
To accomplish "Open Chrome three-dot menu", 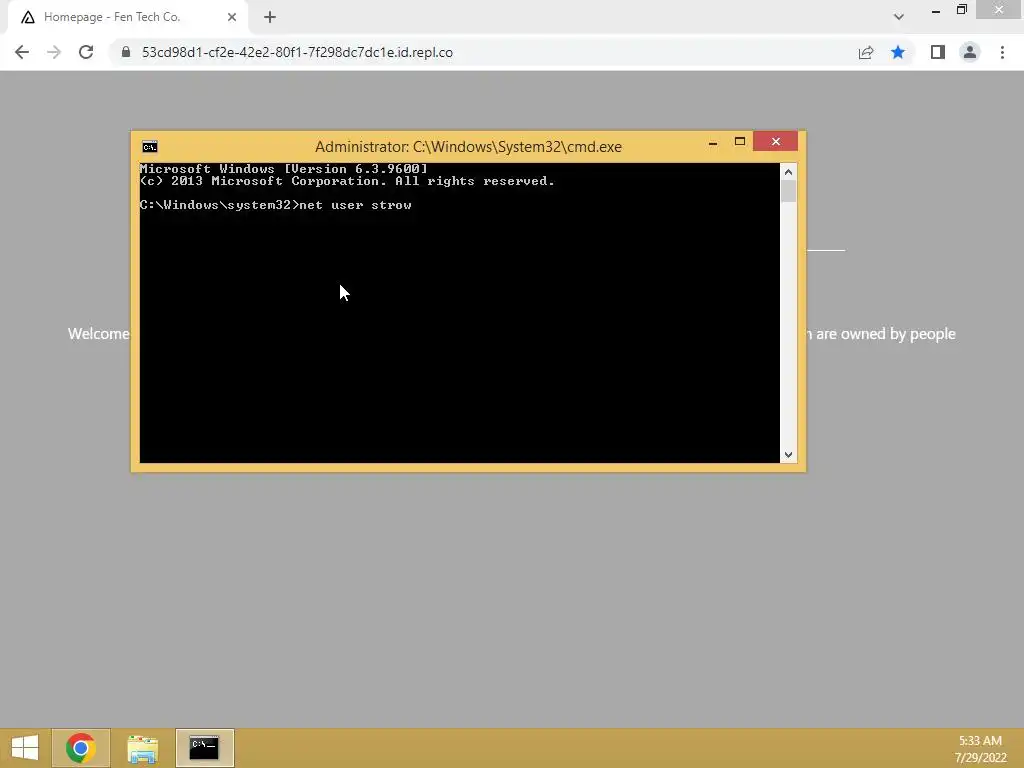I will (x=1002, y=52).
